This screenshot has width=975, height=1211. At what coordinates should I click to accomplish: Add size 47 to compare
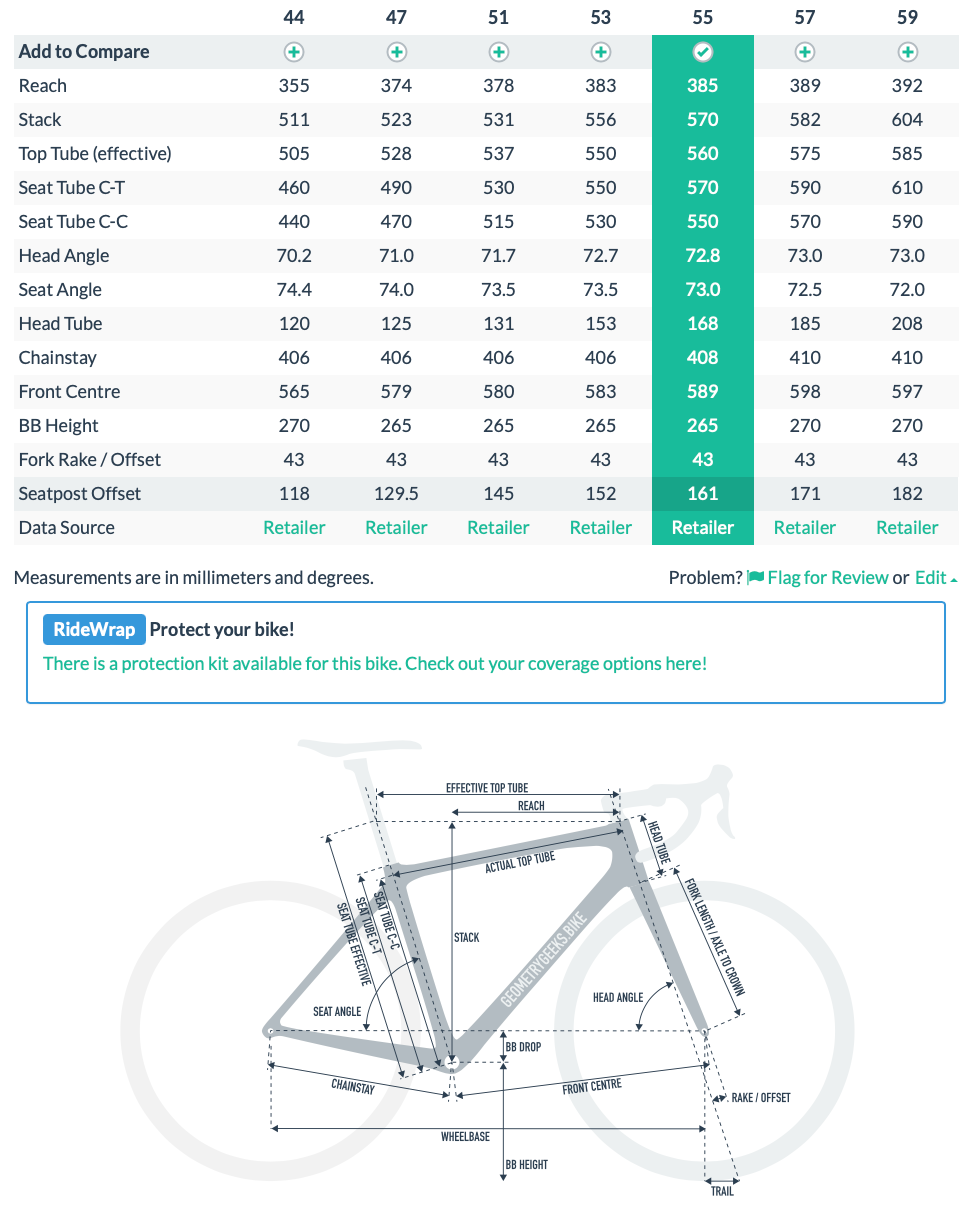coord(396,52)
